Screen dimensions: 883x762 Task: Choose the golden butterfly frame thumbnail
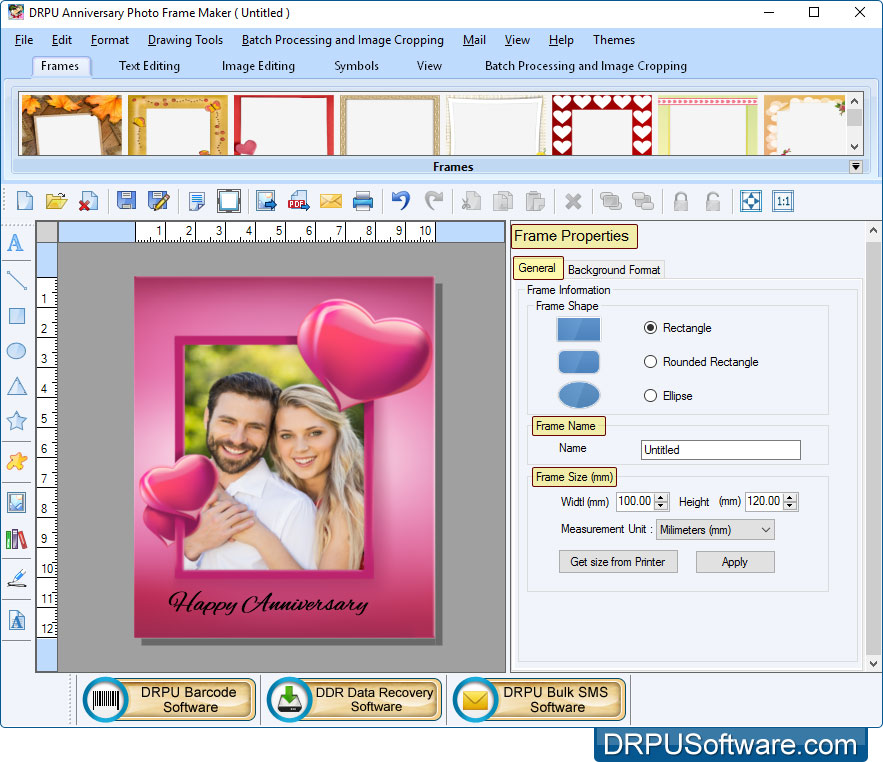pos(177,124)
